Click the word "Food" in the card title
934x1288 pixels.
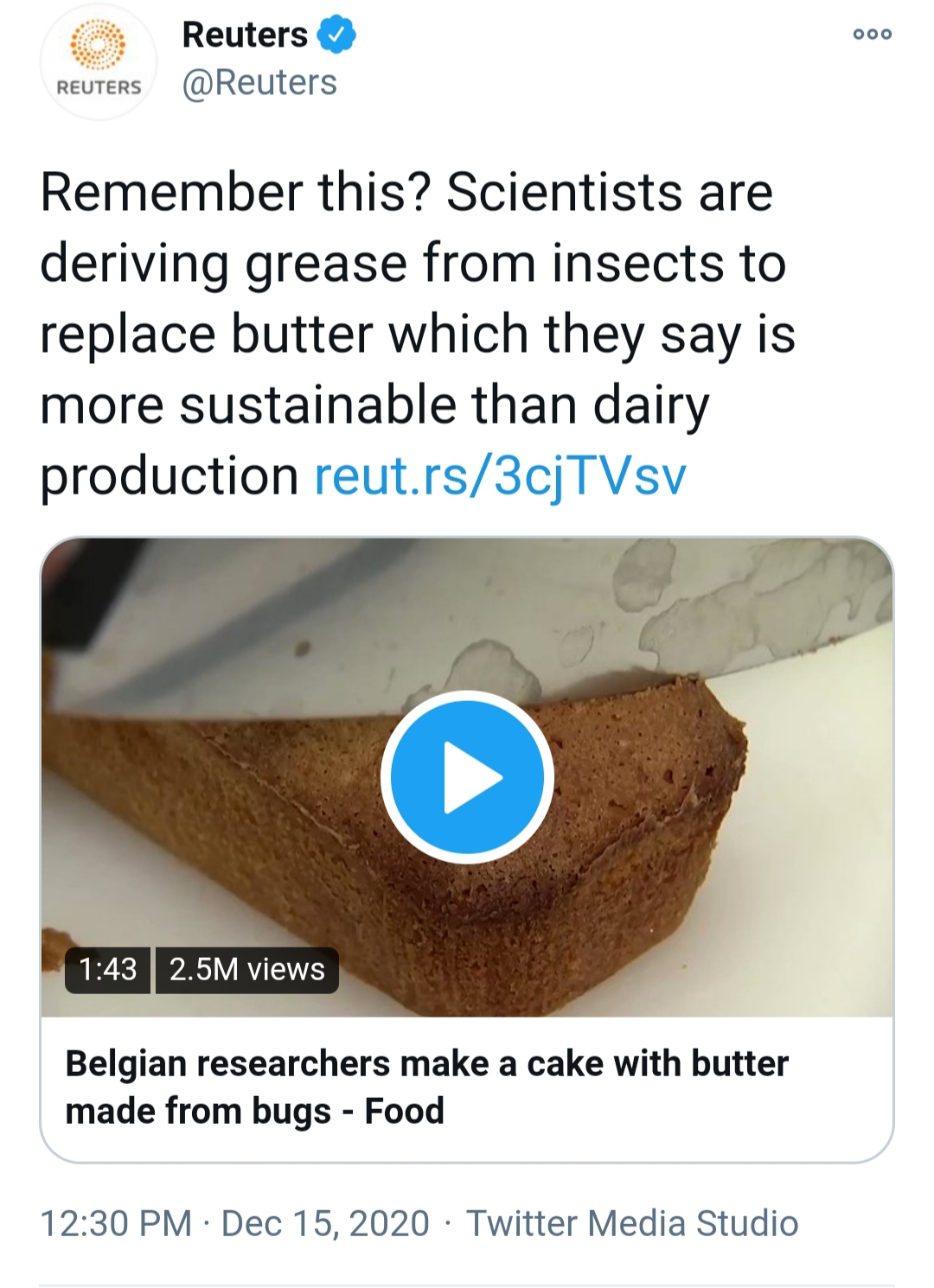pyautogui.click(x=404, y=1111)
